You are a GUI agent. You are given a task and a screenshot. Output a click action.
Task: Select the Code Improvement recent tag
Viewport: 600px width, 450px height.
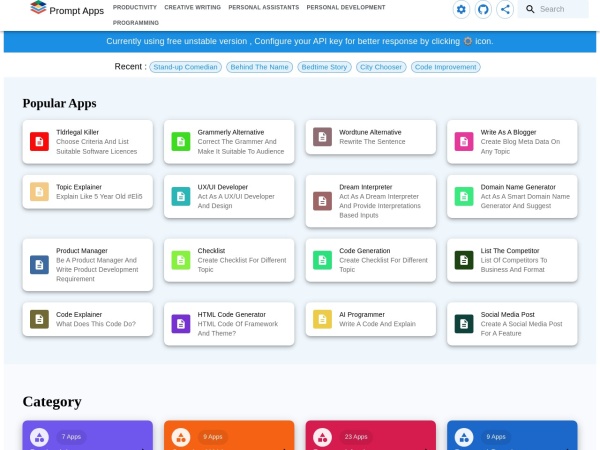[x=446, y=67]
